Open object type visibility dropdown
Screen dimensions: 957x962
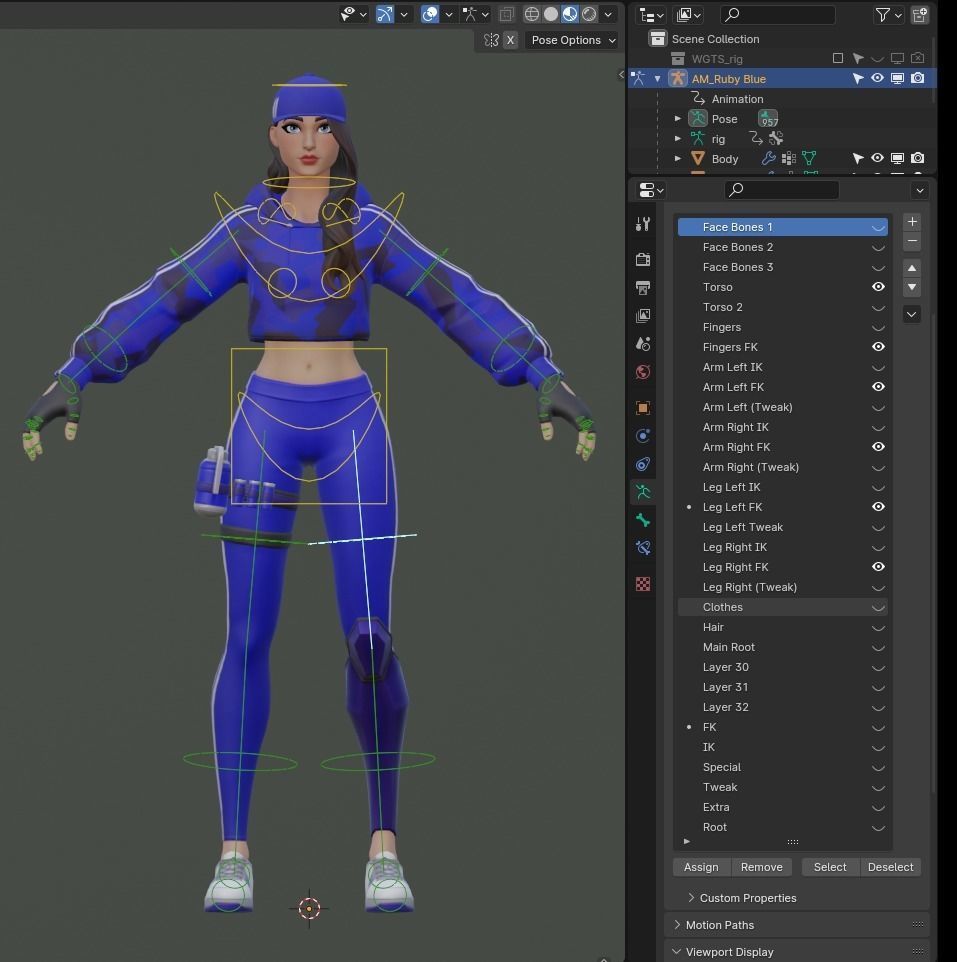pyautogui.click(x=354, y=14)
